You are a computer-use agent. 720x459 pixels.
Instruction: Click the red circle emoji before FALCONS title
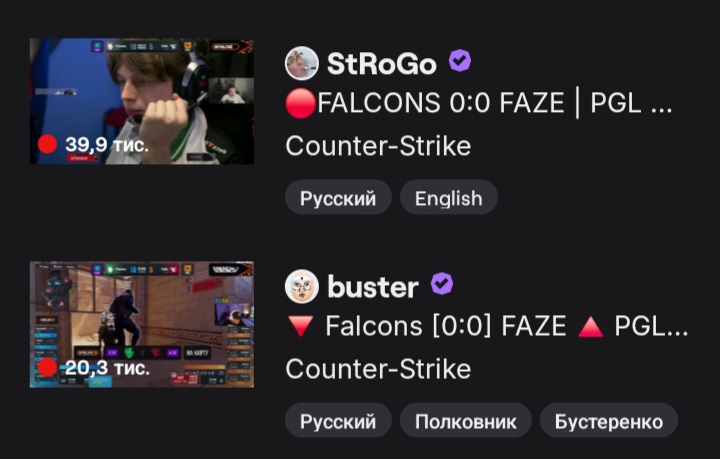click(301, 103)
